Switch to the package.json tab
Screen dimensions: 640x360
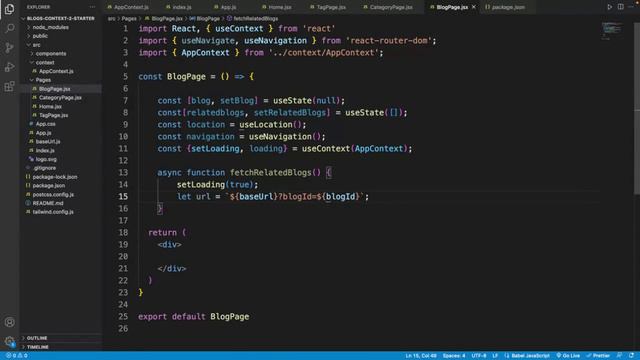click(505, 7)
